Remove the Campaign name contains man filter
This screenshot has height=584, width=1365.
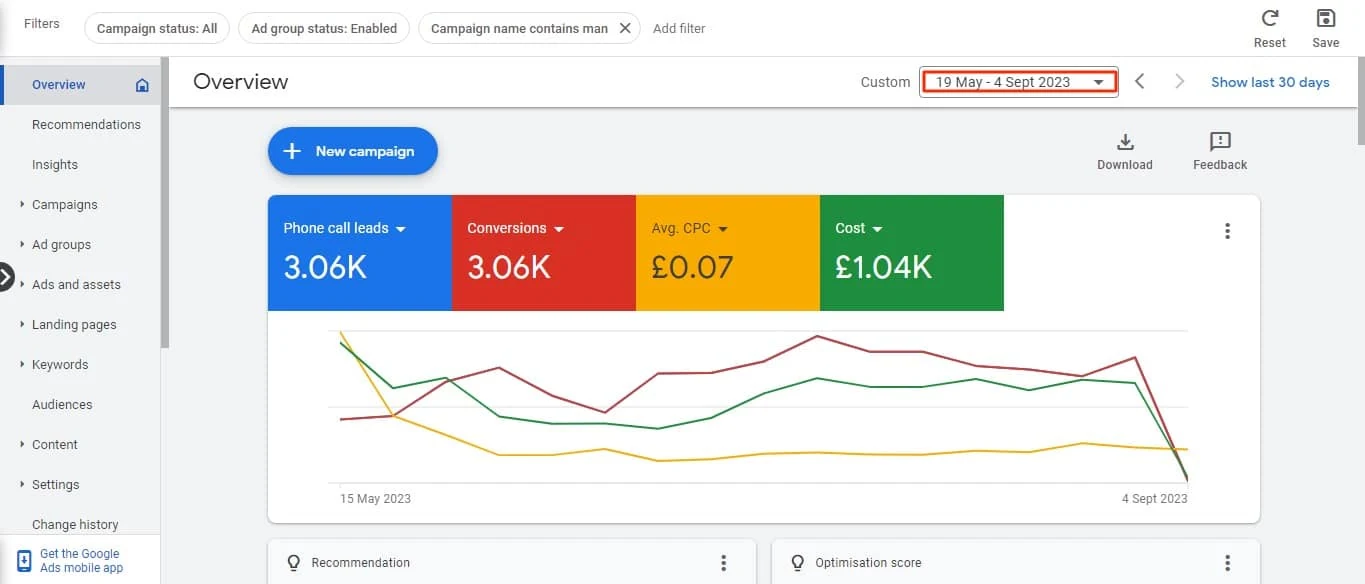tap(625, 28)
